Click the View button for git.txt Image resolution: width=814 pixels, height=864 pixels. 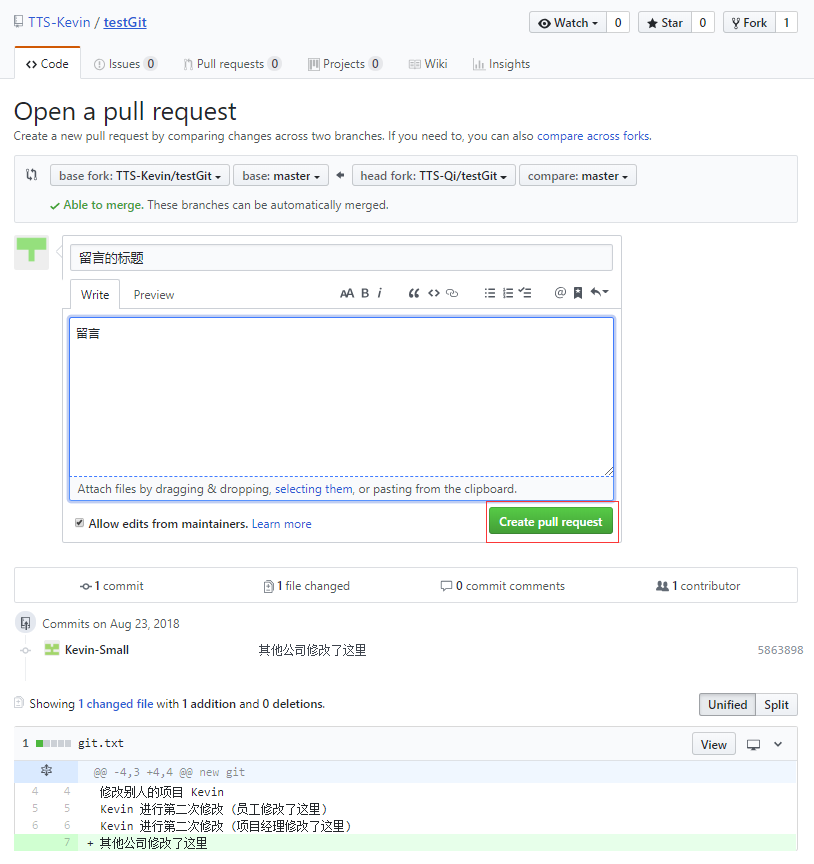coord(714,744)
